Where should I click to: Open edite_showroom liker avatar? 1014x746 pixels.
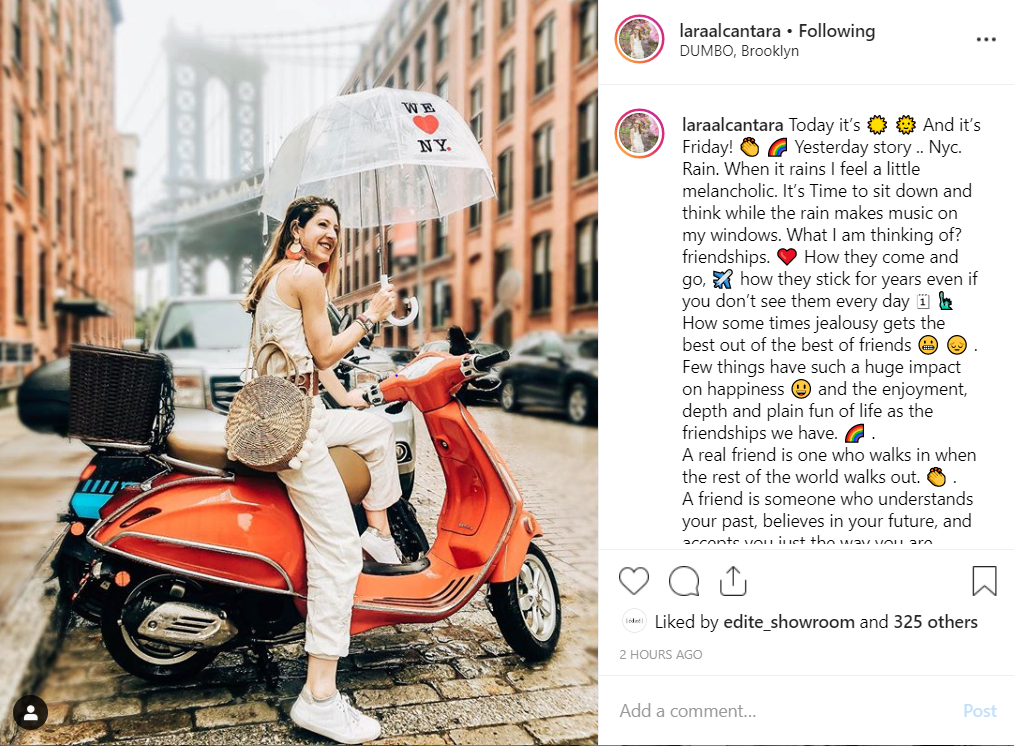[634, 621]
